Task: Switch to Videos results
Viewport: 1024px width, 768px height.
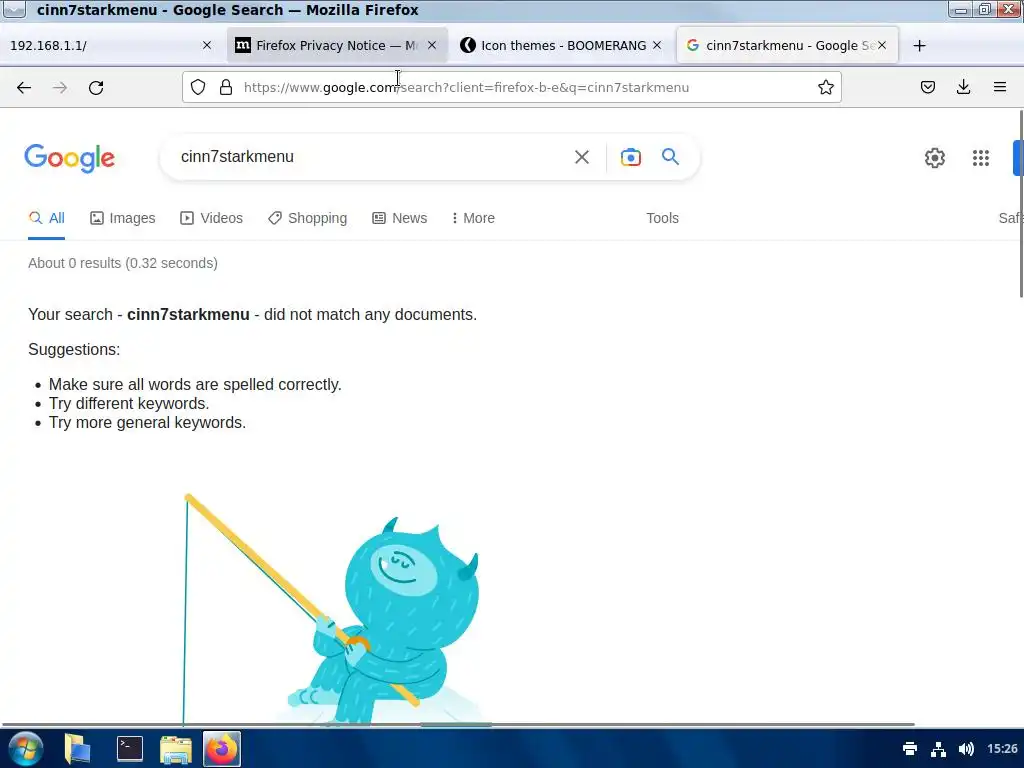Action: 212,218
